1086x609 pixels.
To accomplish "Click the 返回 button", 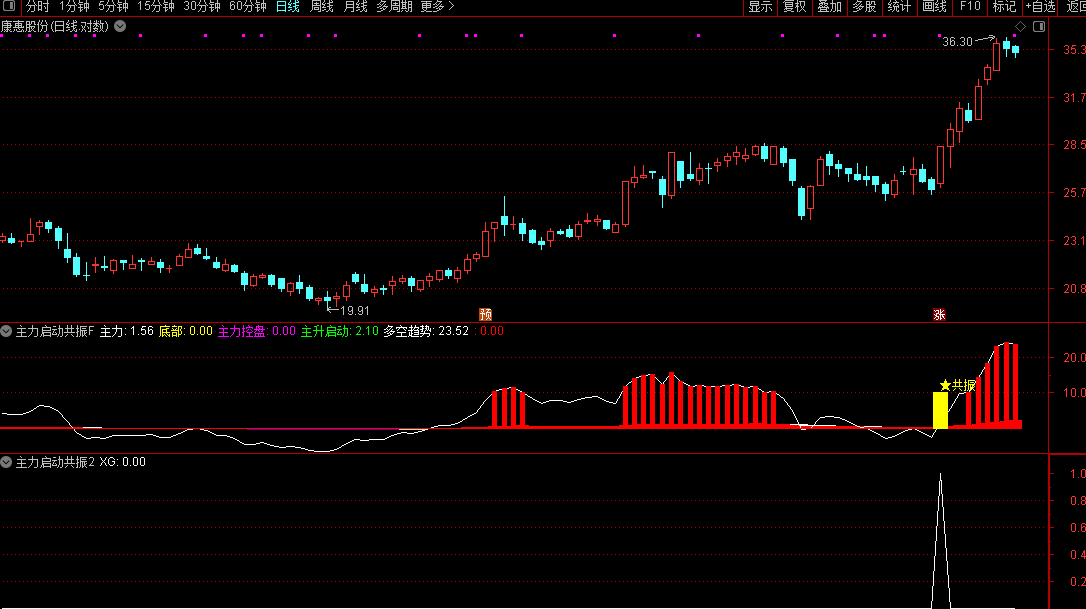I will click(1076, 7).
